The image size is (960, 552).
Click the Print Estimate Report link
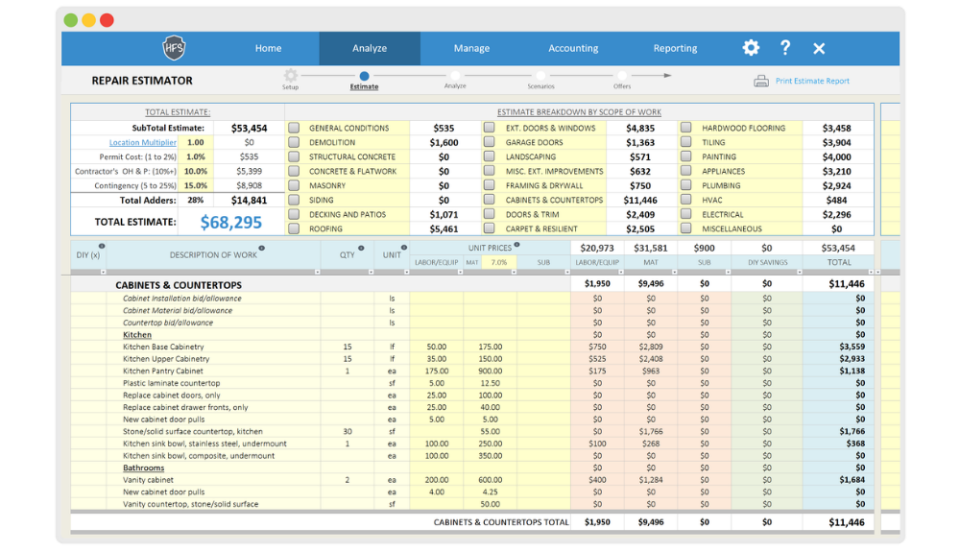coord(812,81)
